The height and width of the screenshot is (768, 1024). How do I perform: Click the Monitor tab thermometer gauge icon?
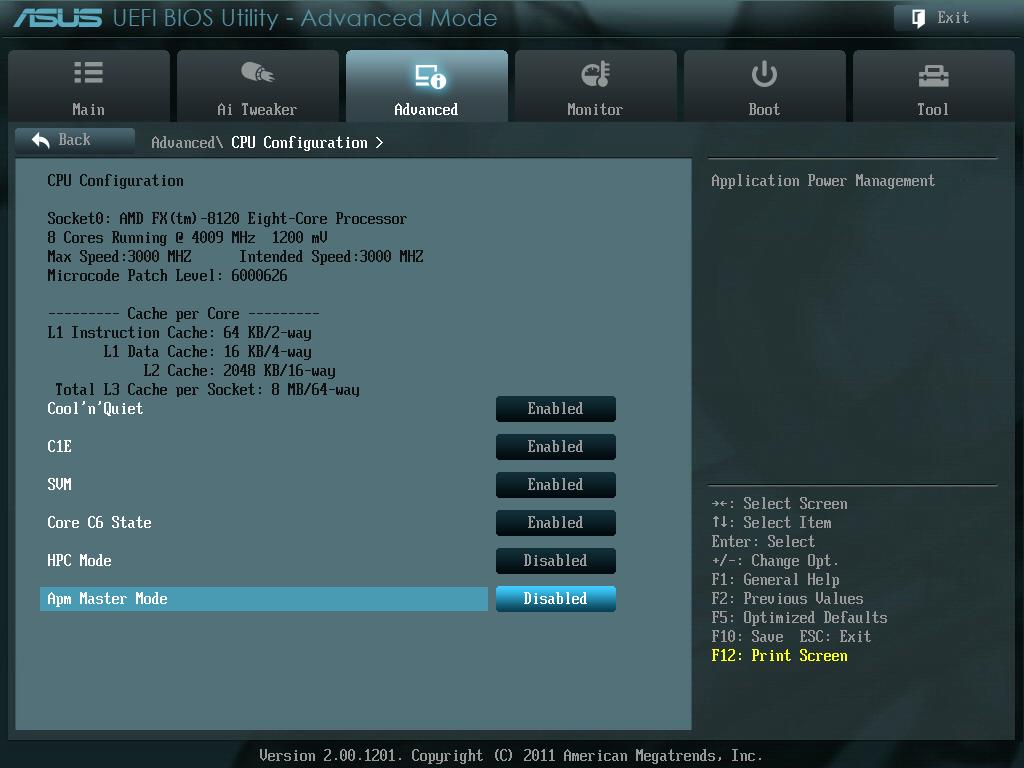(596, 74)
